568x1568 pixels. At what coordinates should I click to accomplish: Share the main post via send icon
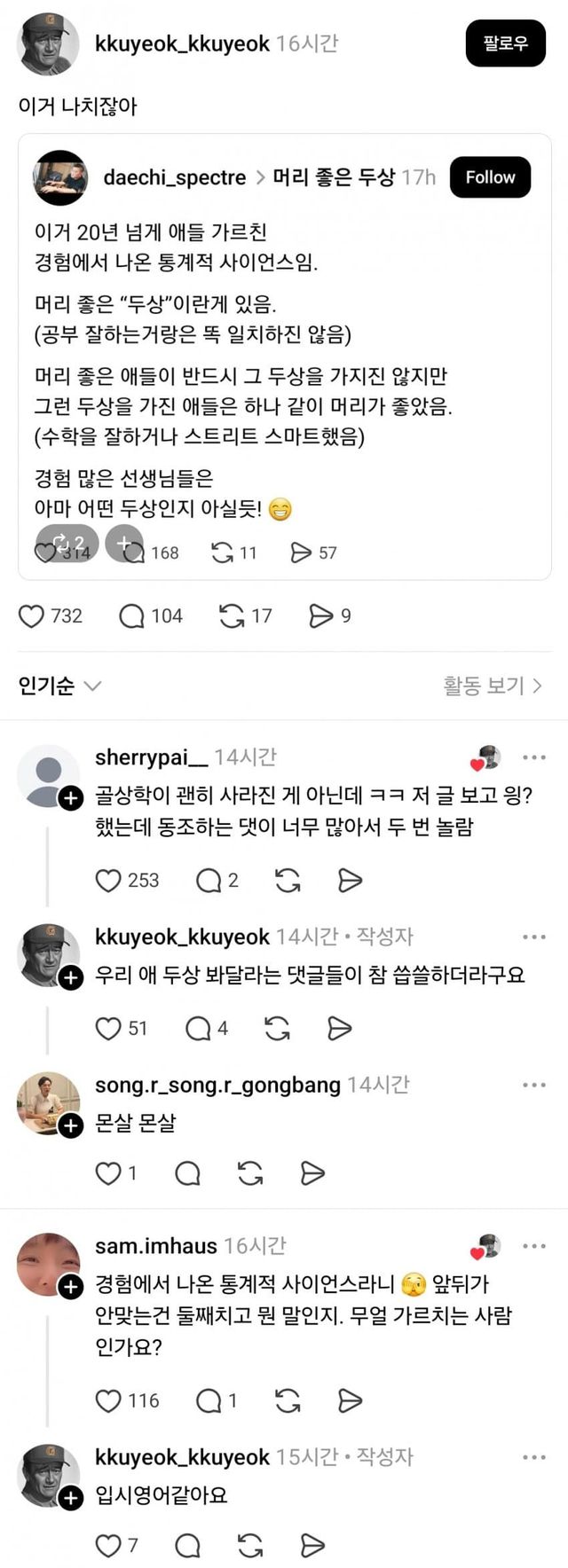[320, 616]
